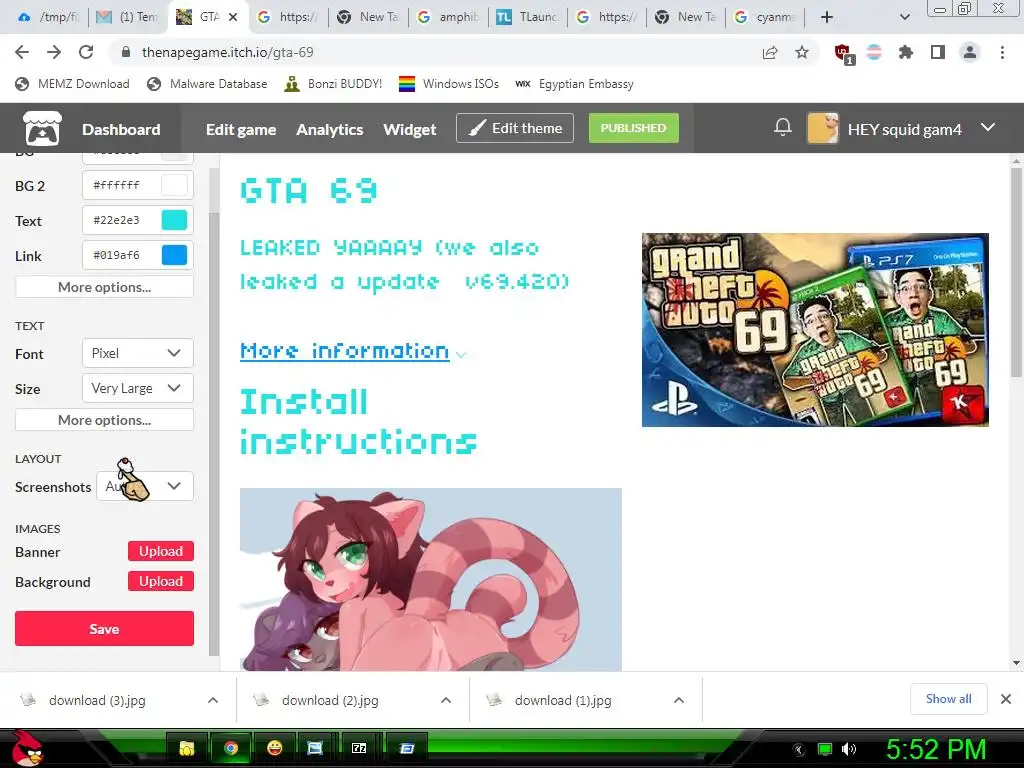1024x768 pixels.
Task: Upload a Banner image
Action: [161, 551]
